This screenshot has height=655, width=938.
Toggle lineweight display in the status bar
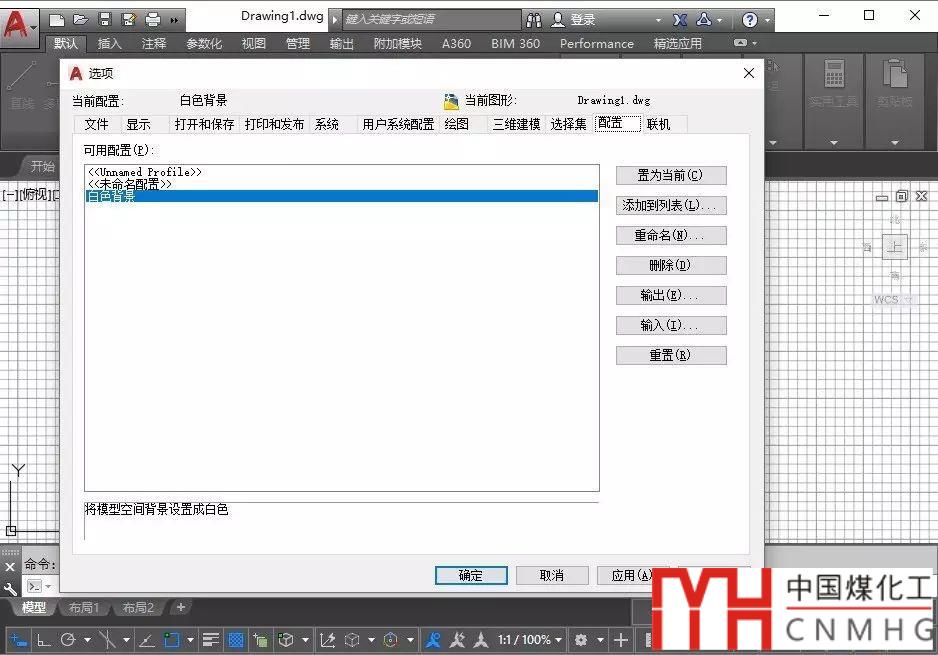pyautogui.click(x=211, y=639)
